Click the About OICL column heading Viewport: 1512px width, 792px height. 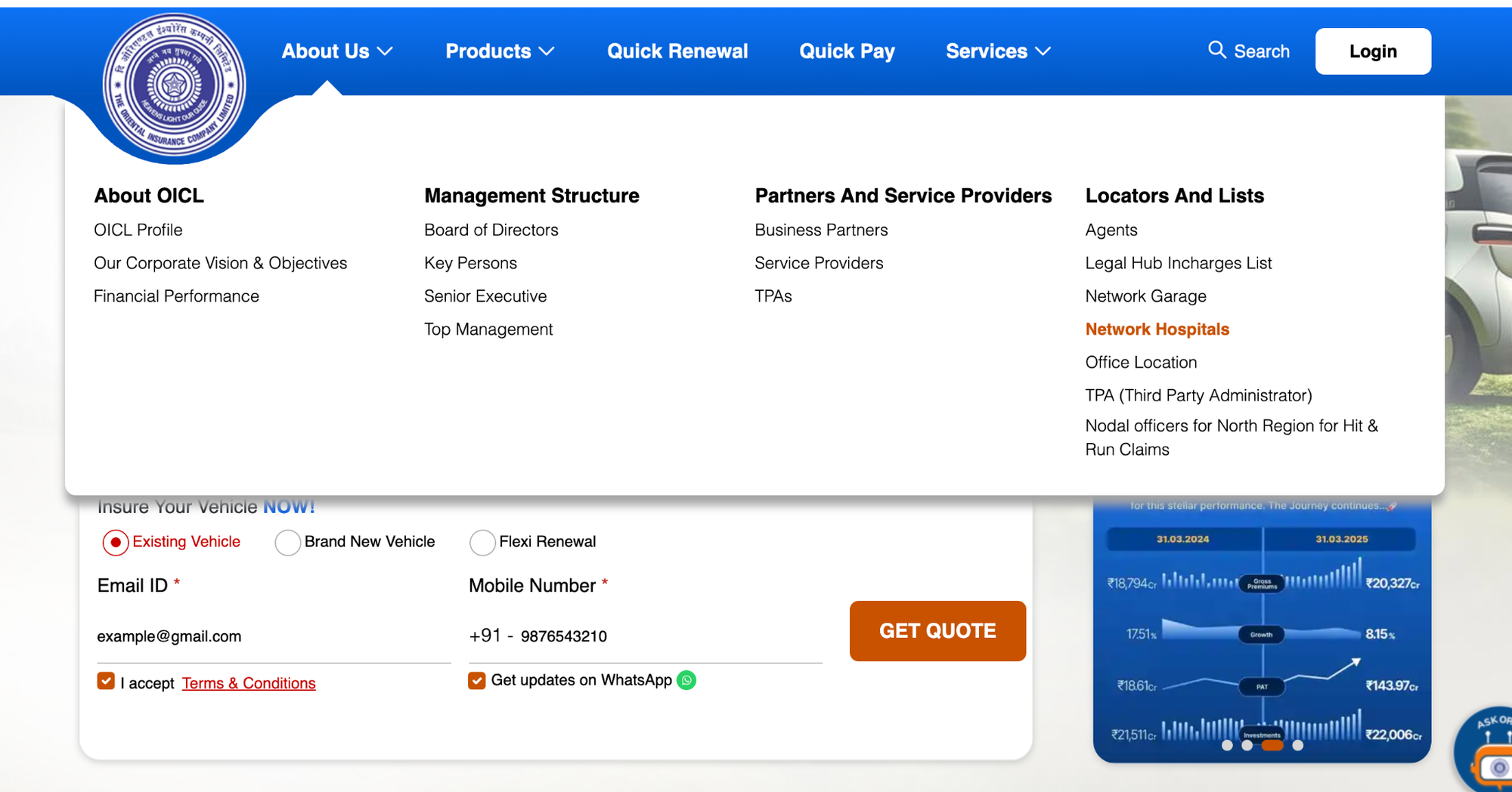[x=149, y=196]
